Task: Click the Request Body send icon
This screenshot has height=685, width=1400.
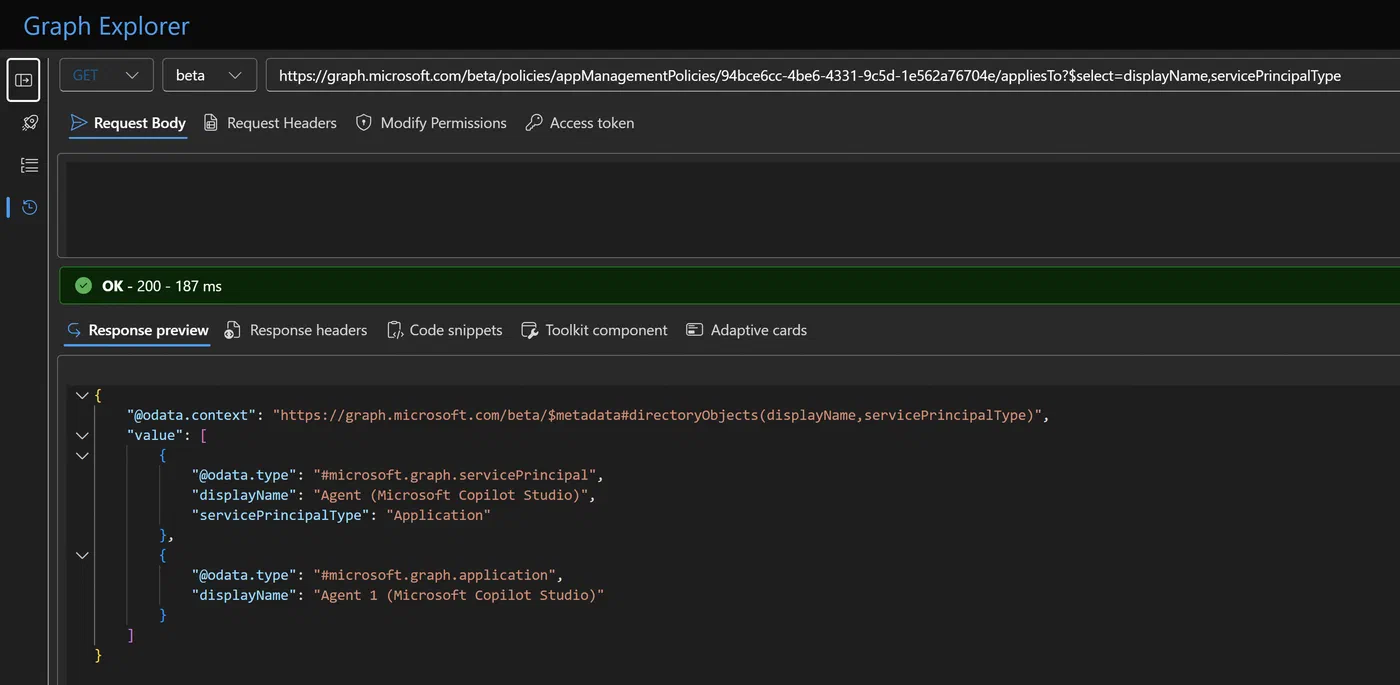Action: point(78,123)
